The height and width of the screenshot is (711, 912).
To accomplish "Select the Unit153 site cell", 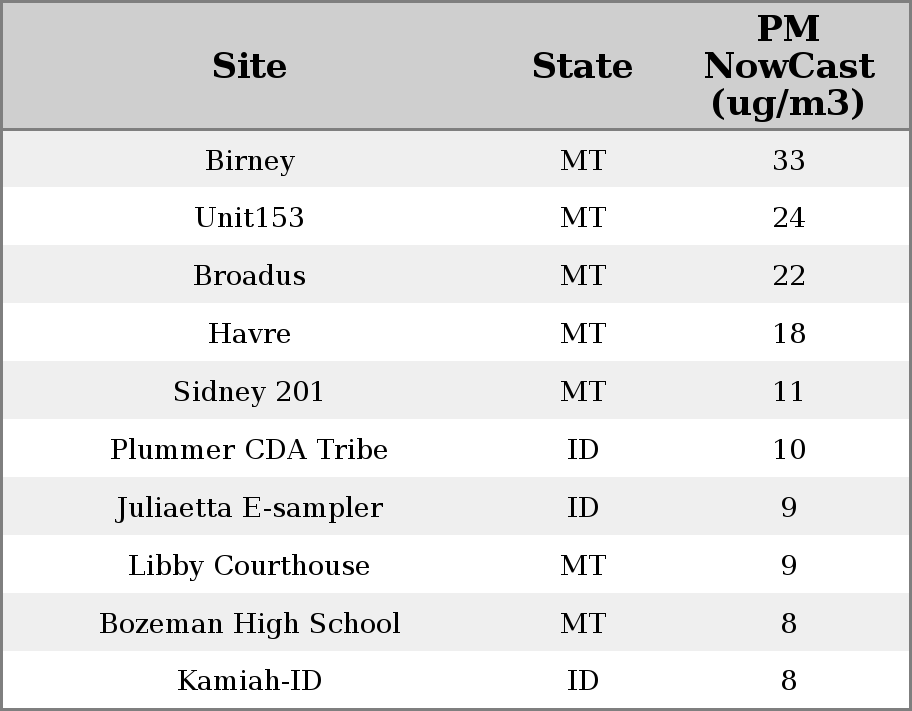I will tap(249, 218).
